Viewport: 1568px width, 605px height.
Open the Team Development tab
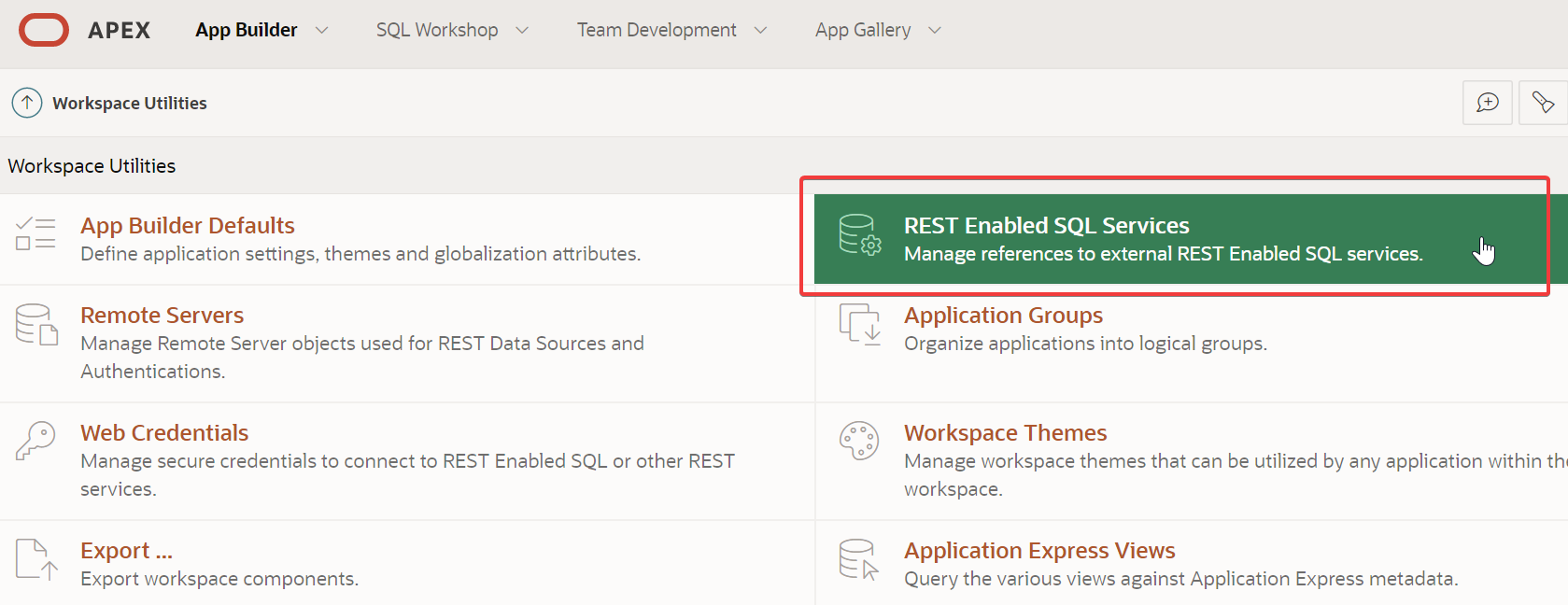[x=657, y=30]
